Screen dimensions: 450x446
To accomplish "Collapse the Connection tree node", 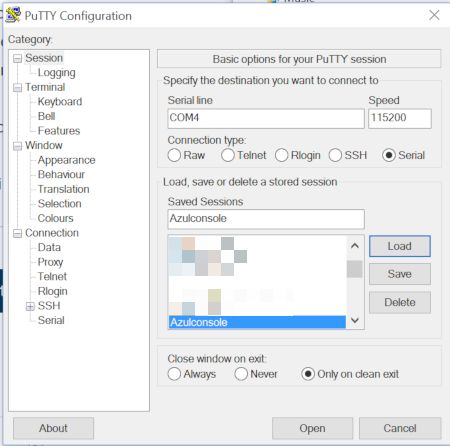I will click(x=17, y=233).
